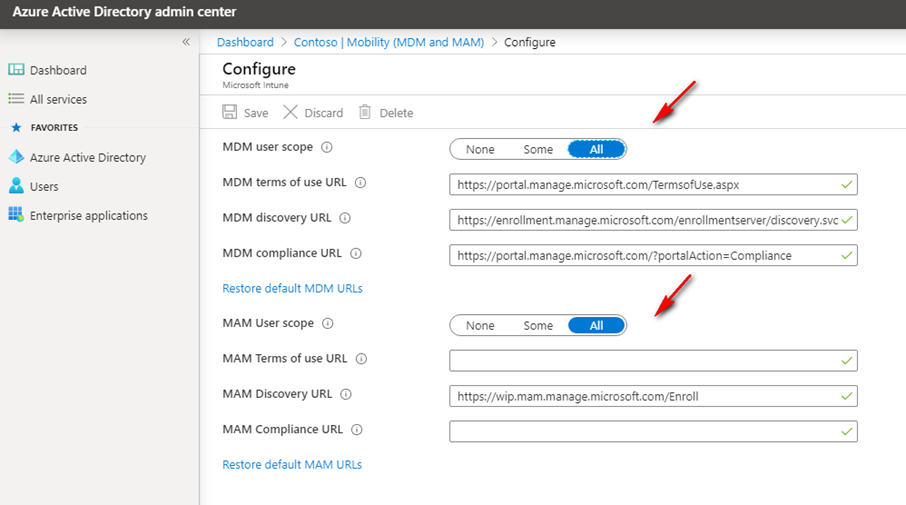Show info for MAM User scope
Image resolution: width=906 pixels, height=505 pixels.
328,324
